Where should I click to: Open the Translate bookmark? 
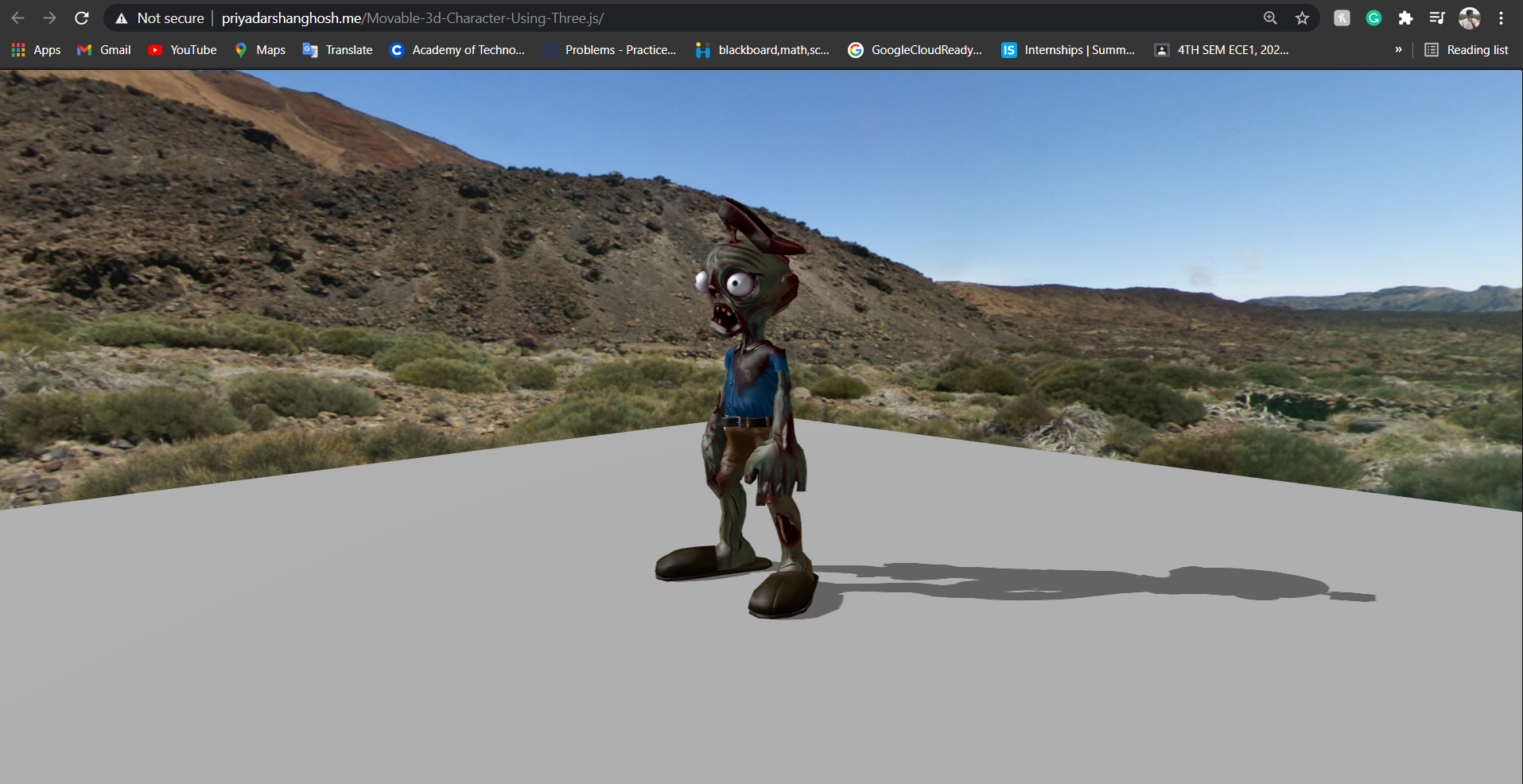coord(338,49)
